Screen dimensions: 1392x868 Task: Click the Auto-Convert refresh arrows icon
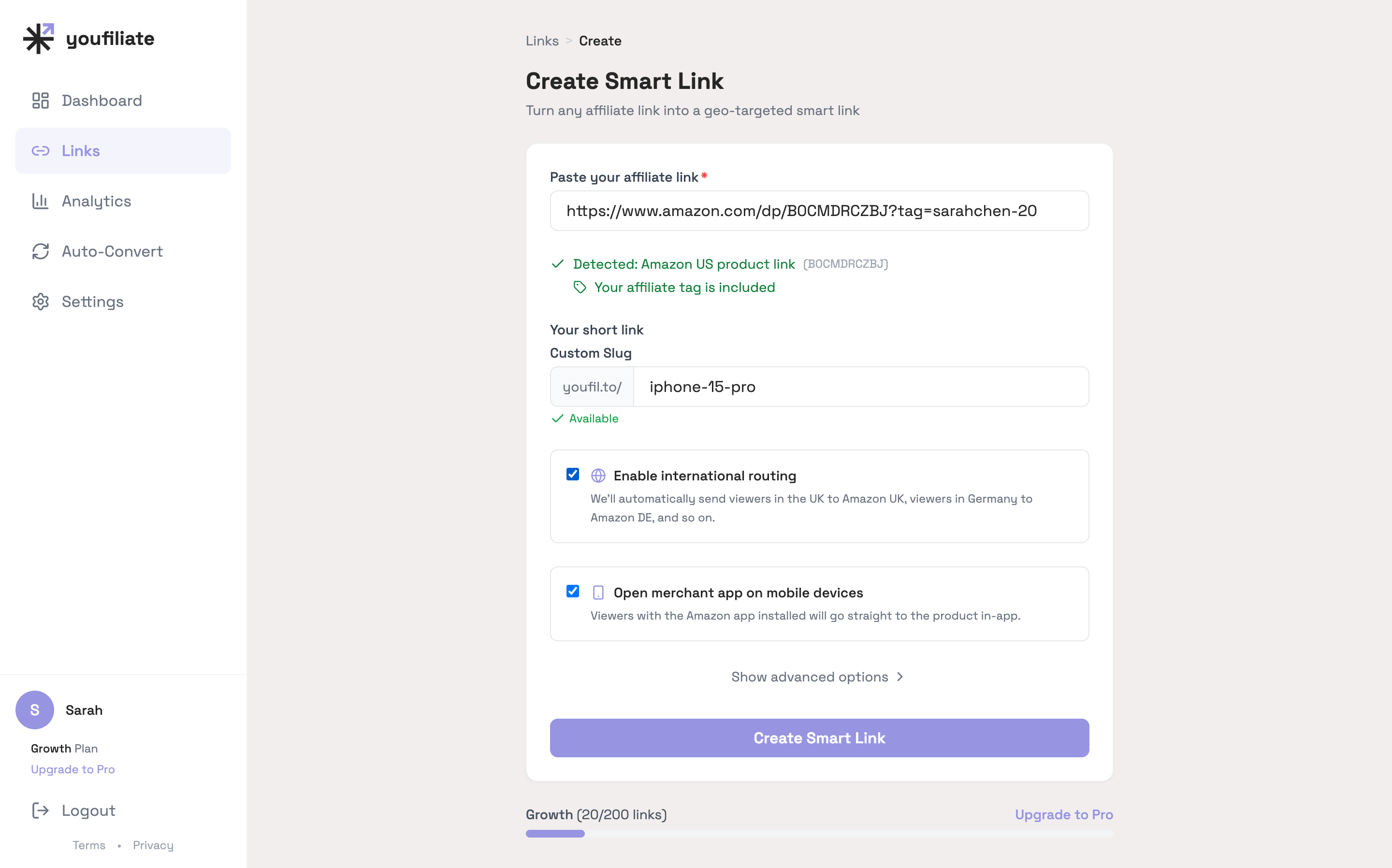point(40,251)
